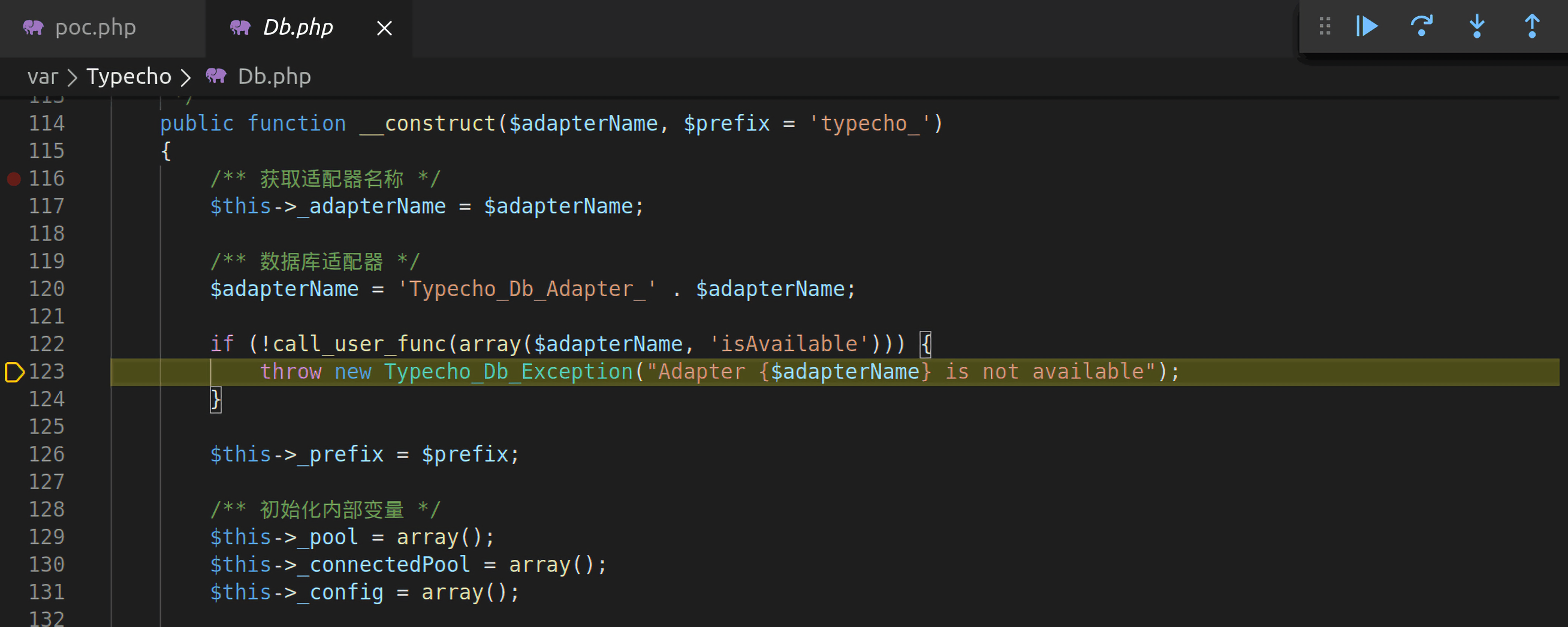The height and width of the screenshot is (627, 1568).
Task: Click the PHP elephant icon on Db.php tab
Action: pyautogui.click(x=240, y=28)
